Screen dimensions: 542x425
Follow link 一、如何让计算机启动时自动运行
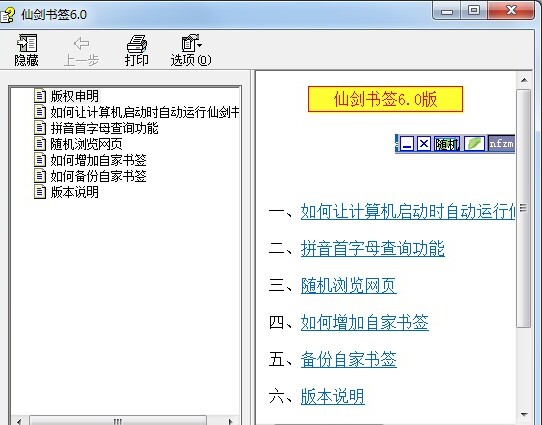click(x=408, y=211)
